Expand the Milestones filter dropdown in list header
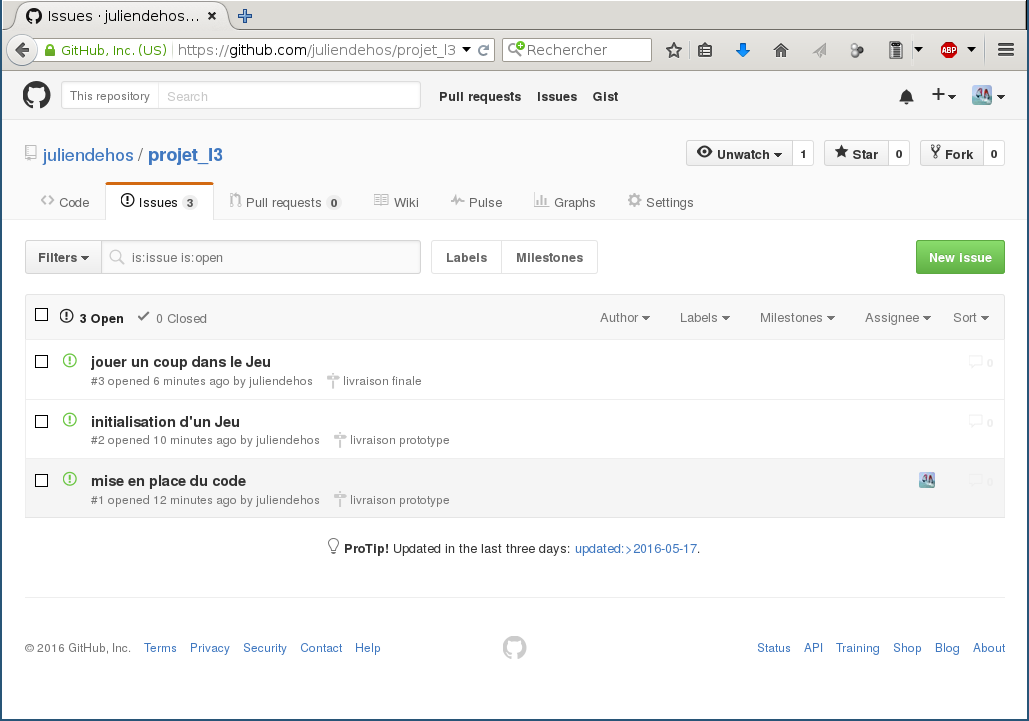Viewport: 1029px width, 721px height. pos(797,318)
